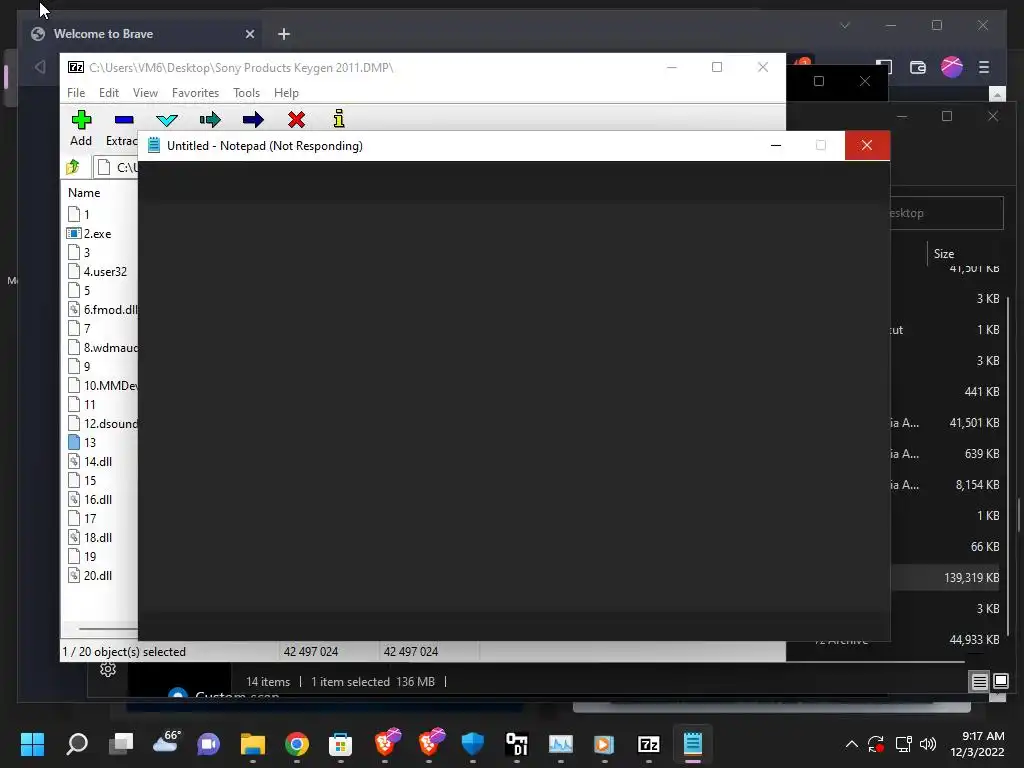
Task: Go up one folder level in 7-Zip
Action: click(73, 167)
